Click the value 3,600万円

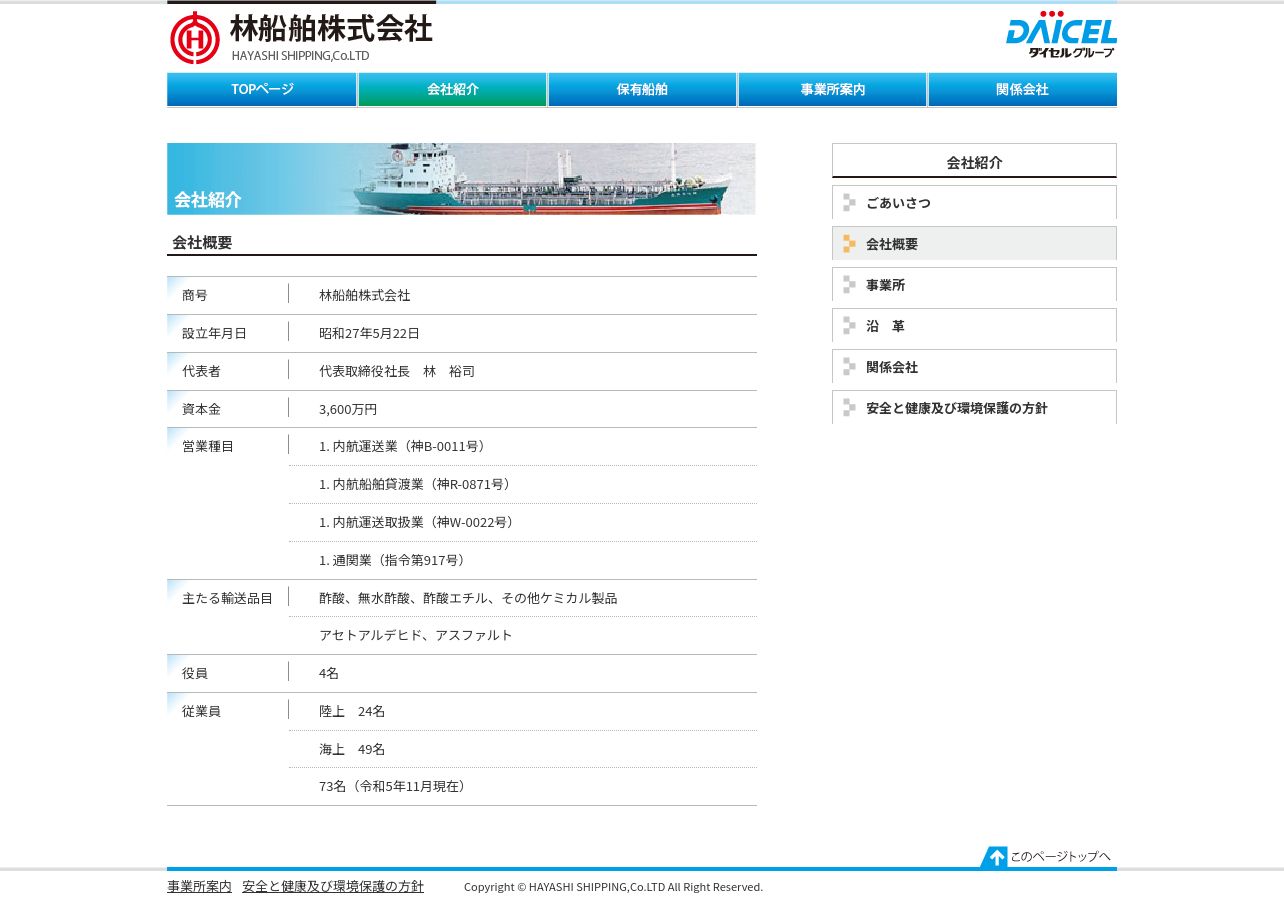[348, 409]
